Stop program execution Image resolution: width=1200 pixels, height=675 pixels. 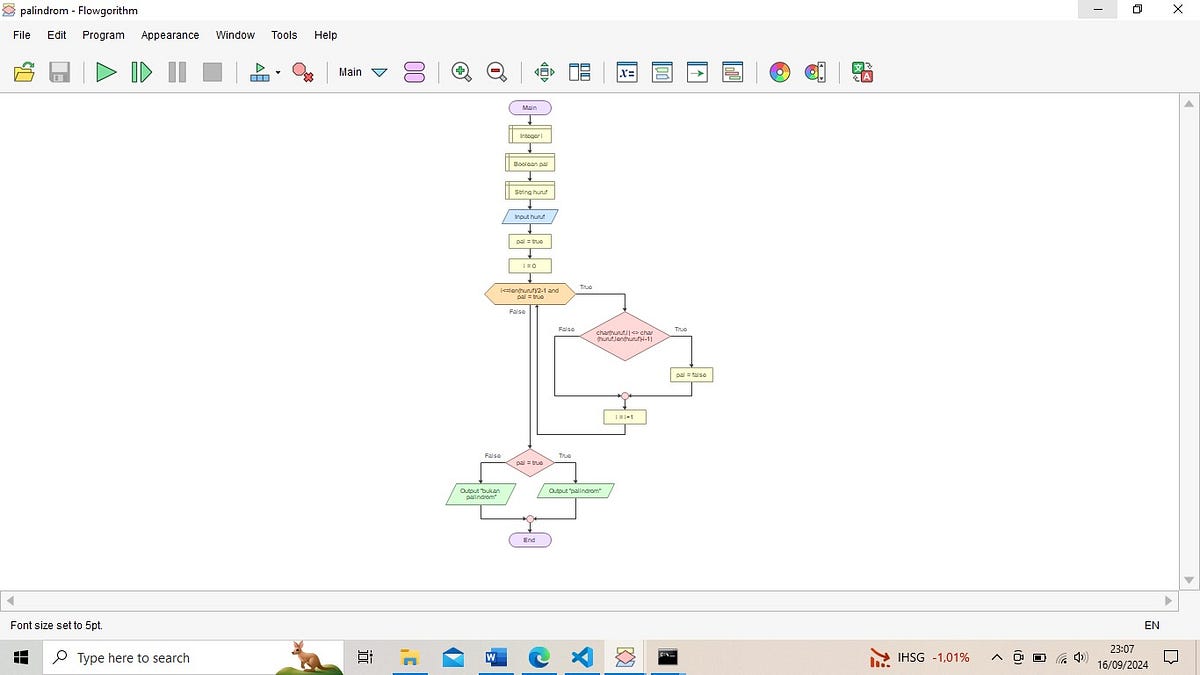[212, 72]
